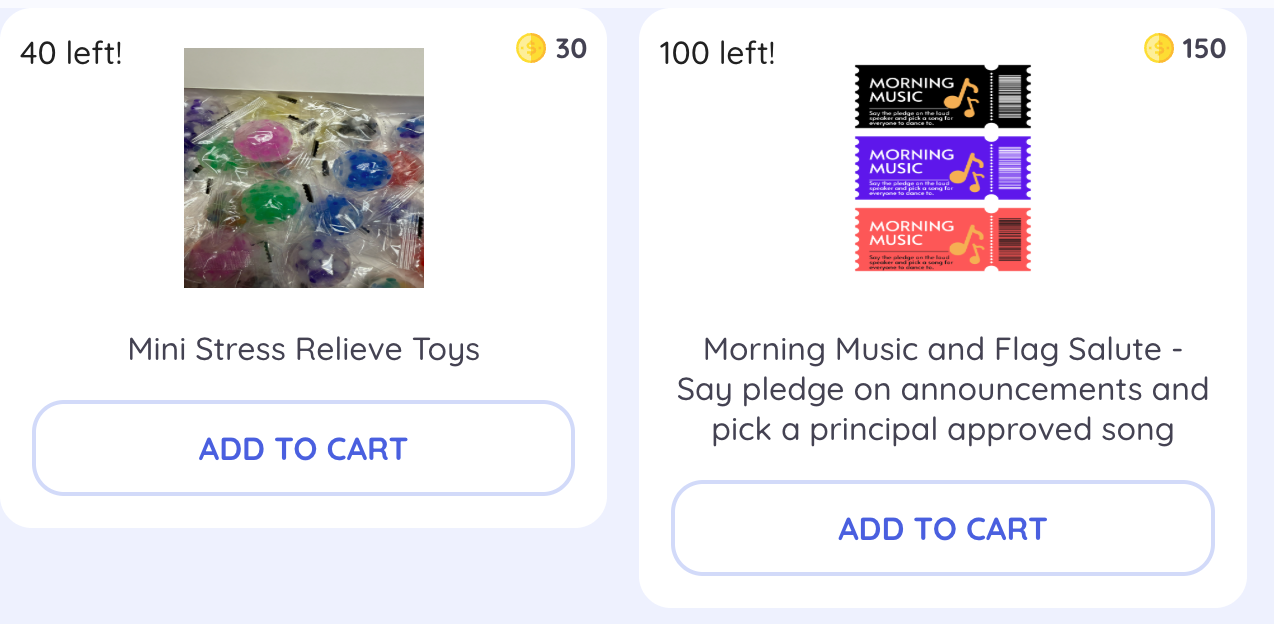
Task: Click the 30 coin price
Action: click(571, 48)
